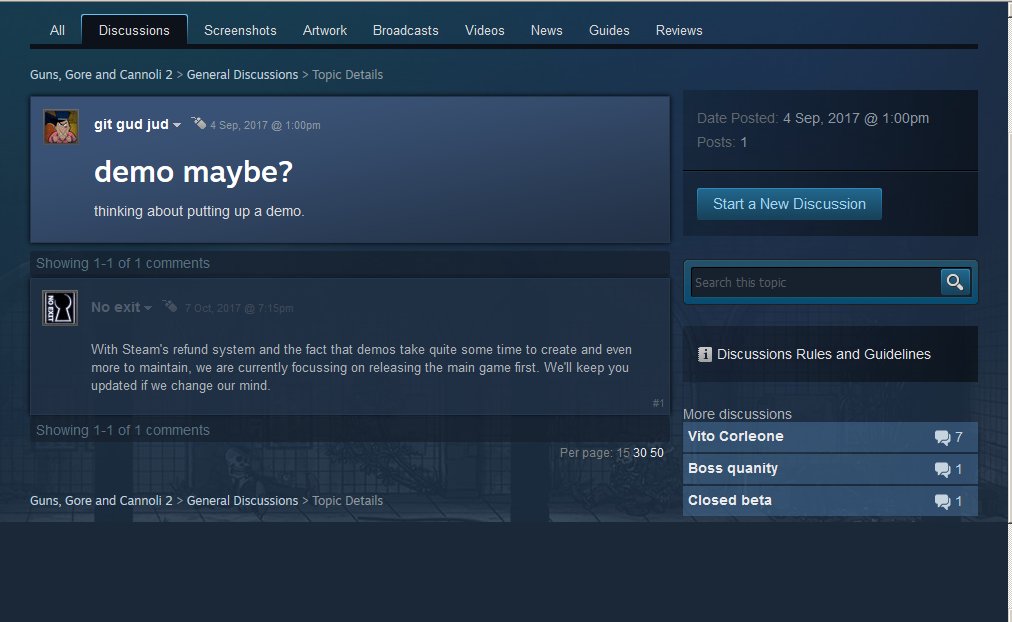This screenshot has width=1012, height=622.
Task: Click the info icon next to Discussions Rules
Action: [x=705, y=354]
